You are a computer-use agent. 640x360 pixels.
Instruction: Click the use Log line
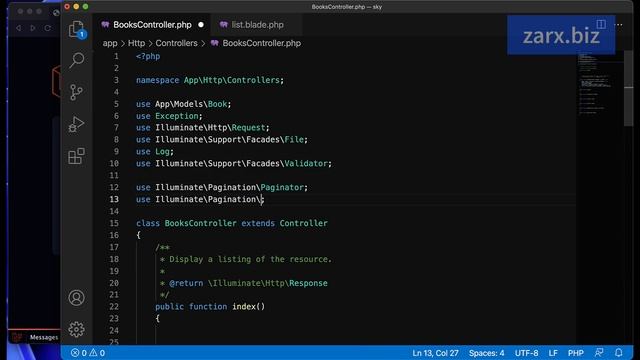tap(155, 151)
